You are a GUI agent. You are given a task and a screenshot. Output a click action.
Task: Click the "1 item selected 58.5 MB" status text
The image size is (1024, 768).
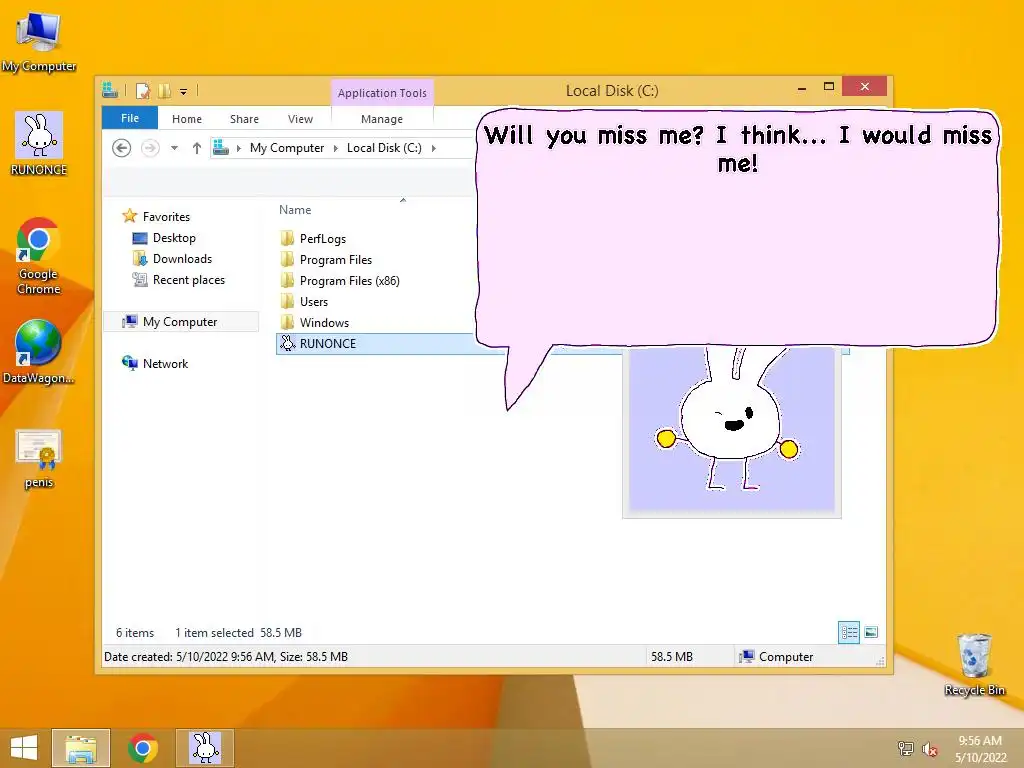point(238,632)
